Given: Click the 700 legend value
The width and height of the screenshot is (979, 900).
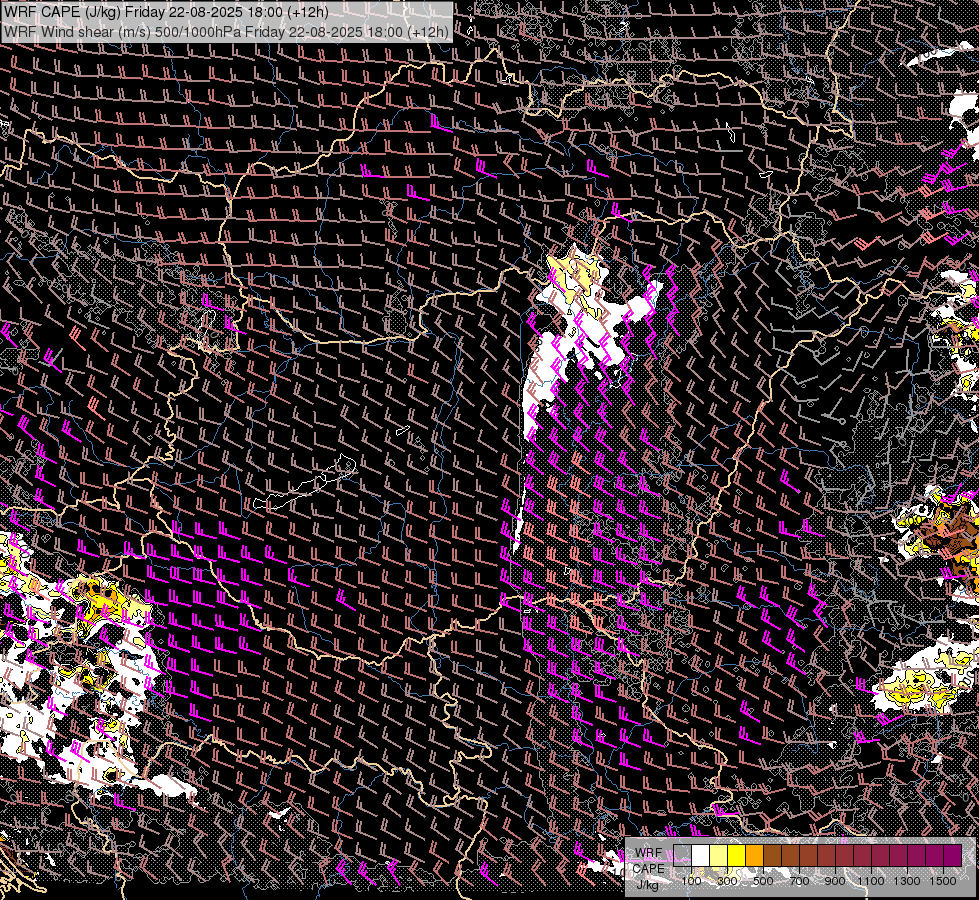Looking at the screenshot, I should point(800,881).
